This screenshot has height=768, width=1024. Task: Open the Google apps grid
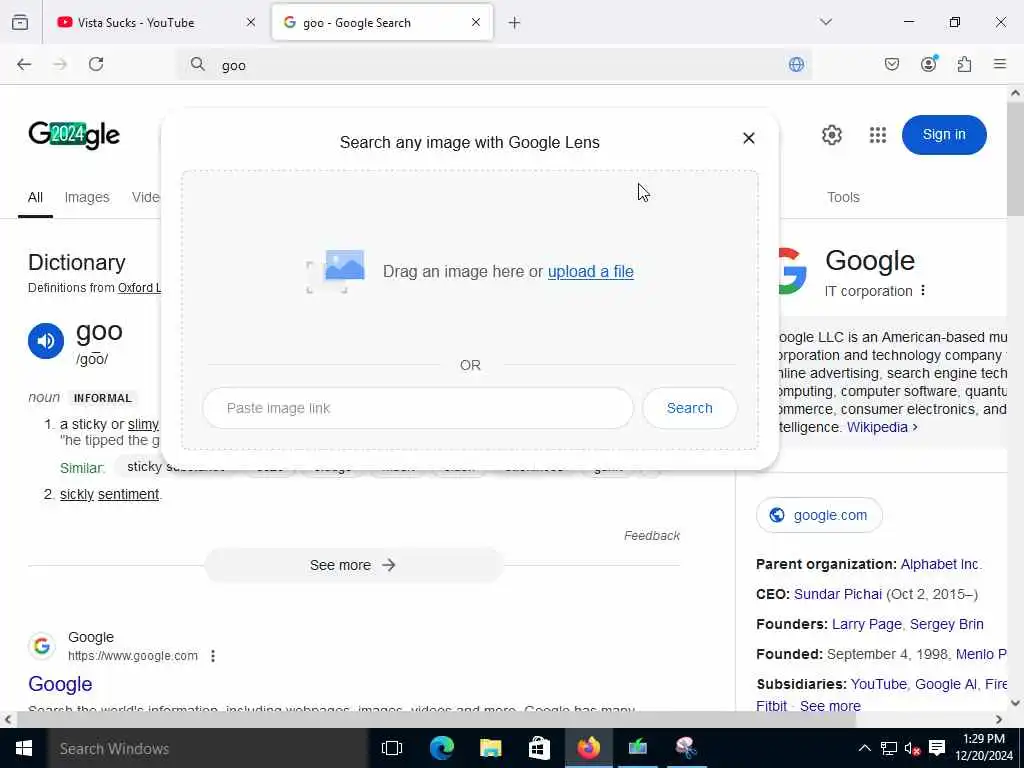coord(878,135)
